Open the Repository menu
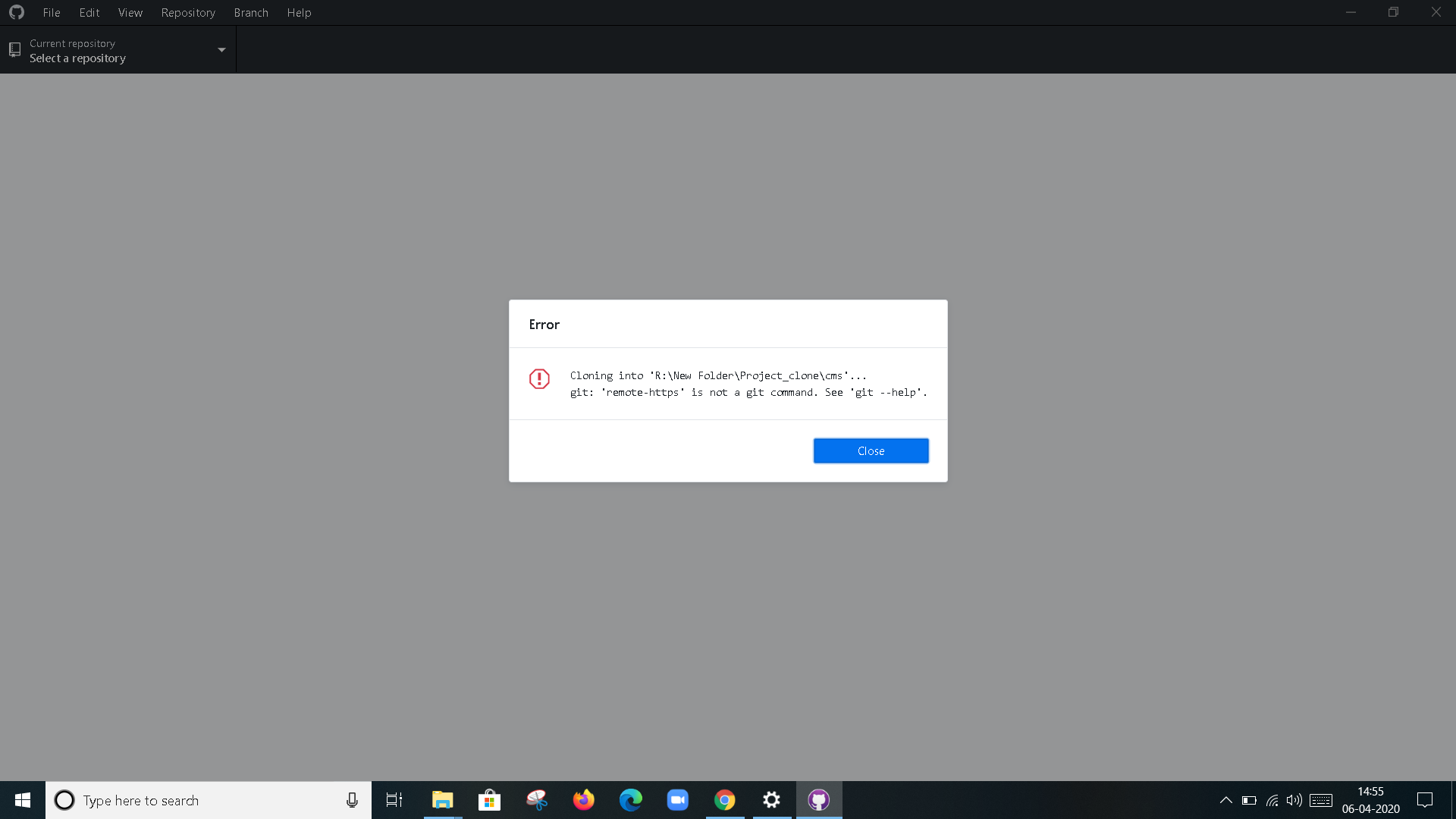The width and height of the screenshot is (1456, 819). (188, 12)
